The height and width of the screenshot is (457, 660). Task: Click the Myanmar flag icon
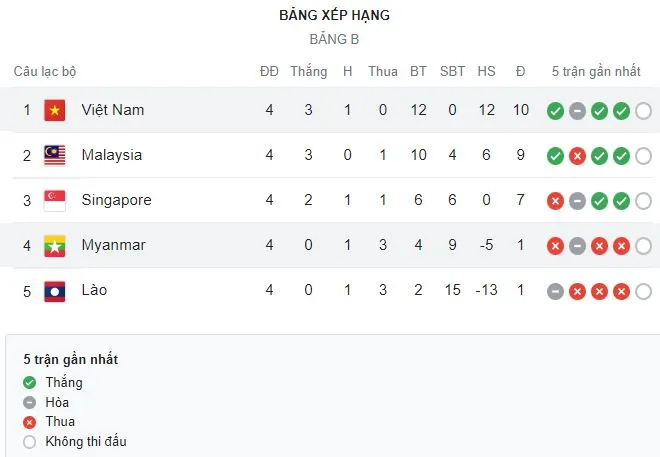(x=54, y=245)
